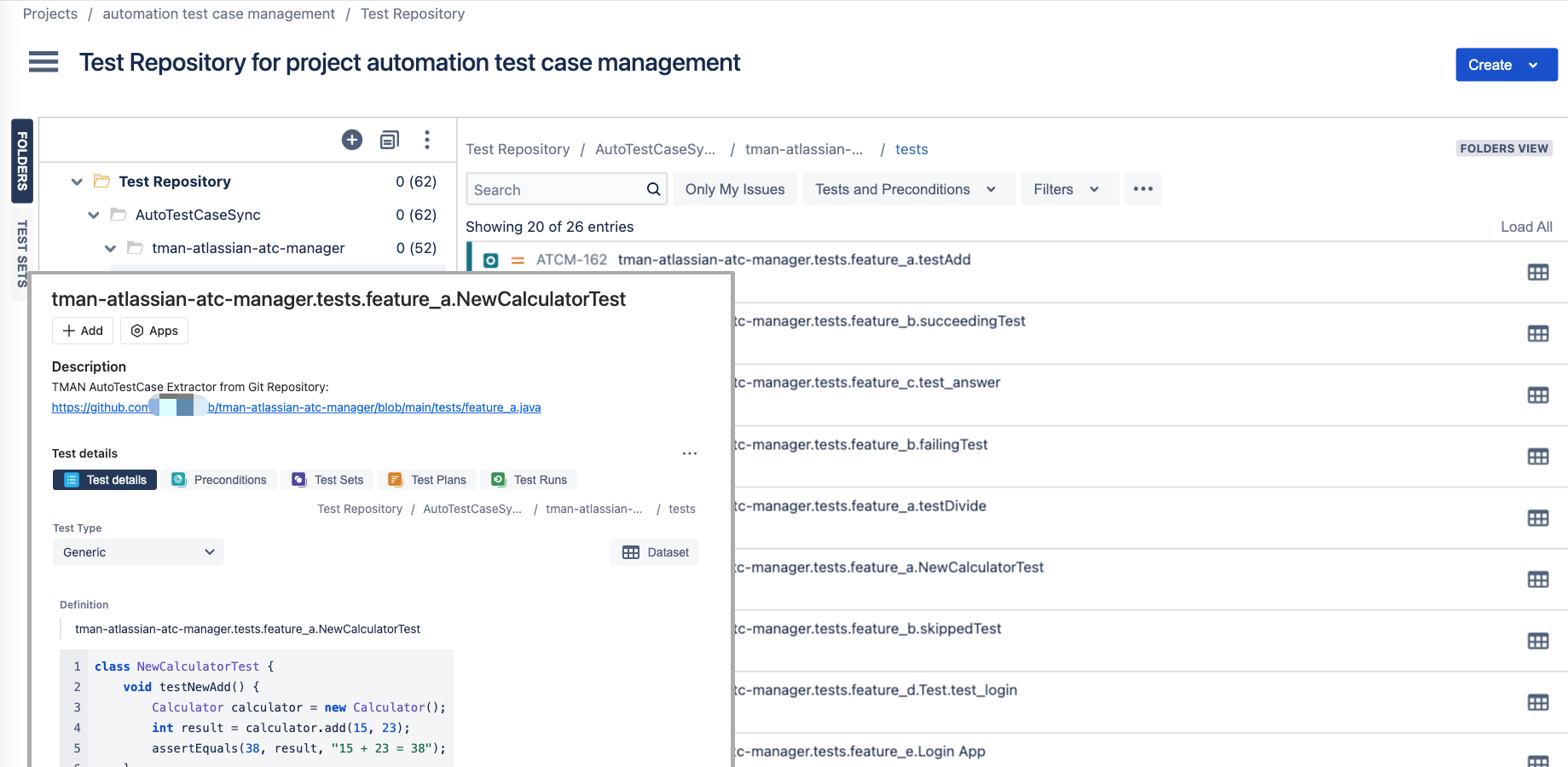Open the folder panel kebab menu
1568x767 pixels.
pos(427,140)
